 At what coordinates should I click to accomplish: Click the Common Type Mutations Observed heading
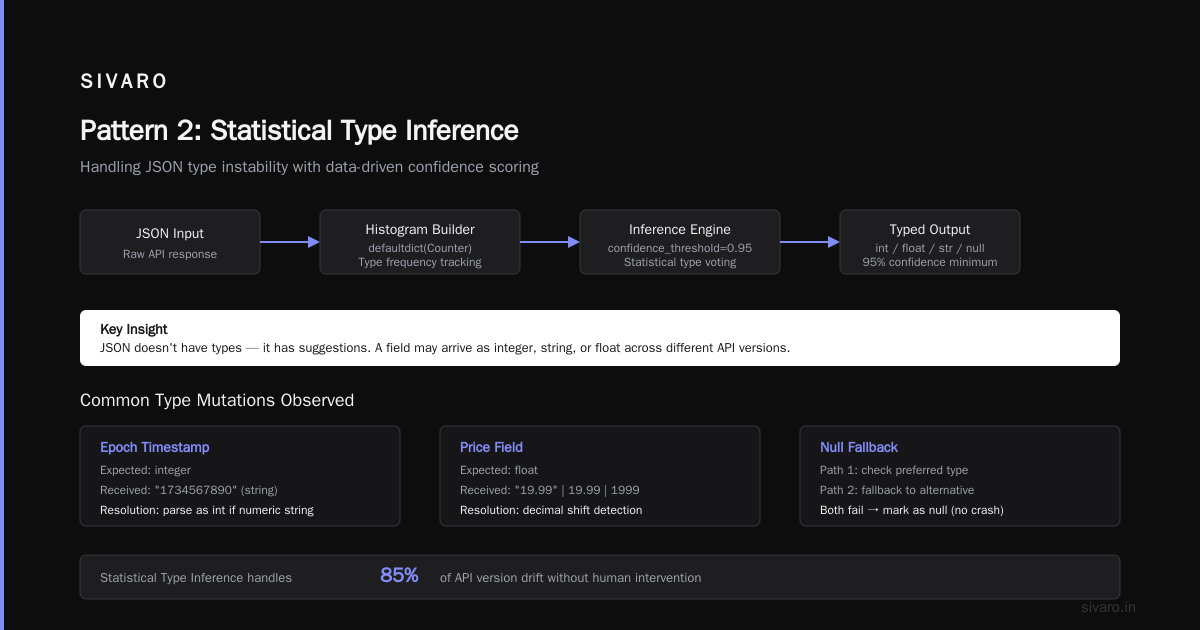tap(217, 400)
